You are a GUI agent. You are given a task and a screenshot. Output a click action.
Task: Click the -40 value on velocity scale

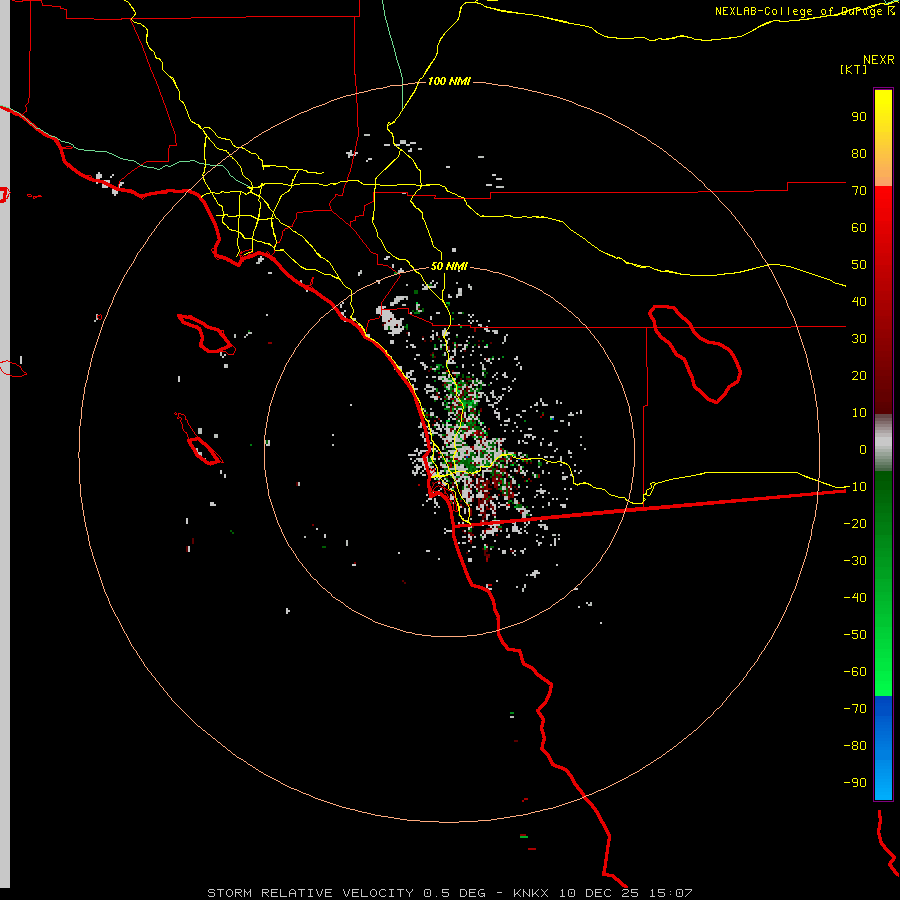[x=855, y=598]
